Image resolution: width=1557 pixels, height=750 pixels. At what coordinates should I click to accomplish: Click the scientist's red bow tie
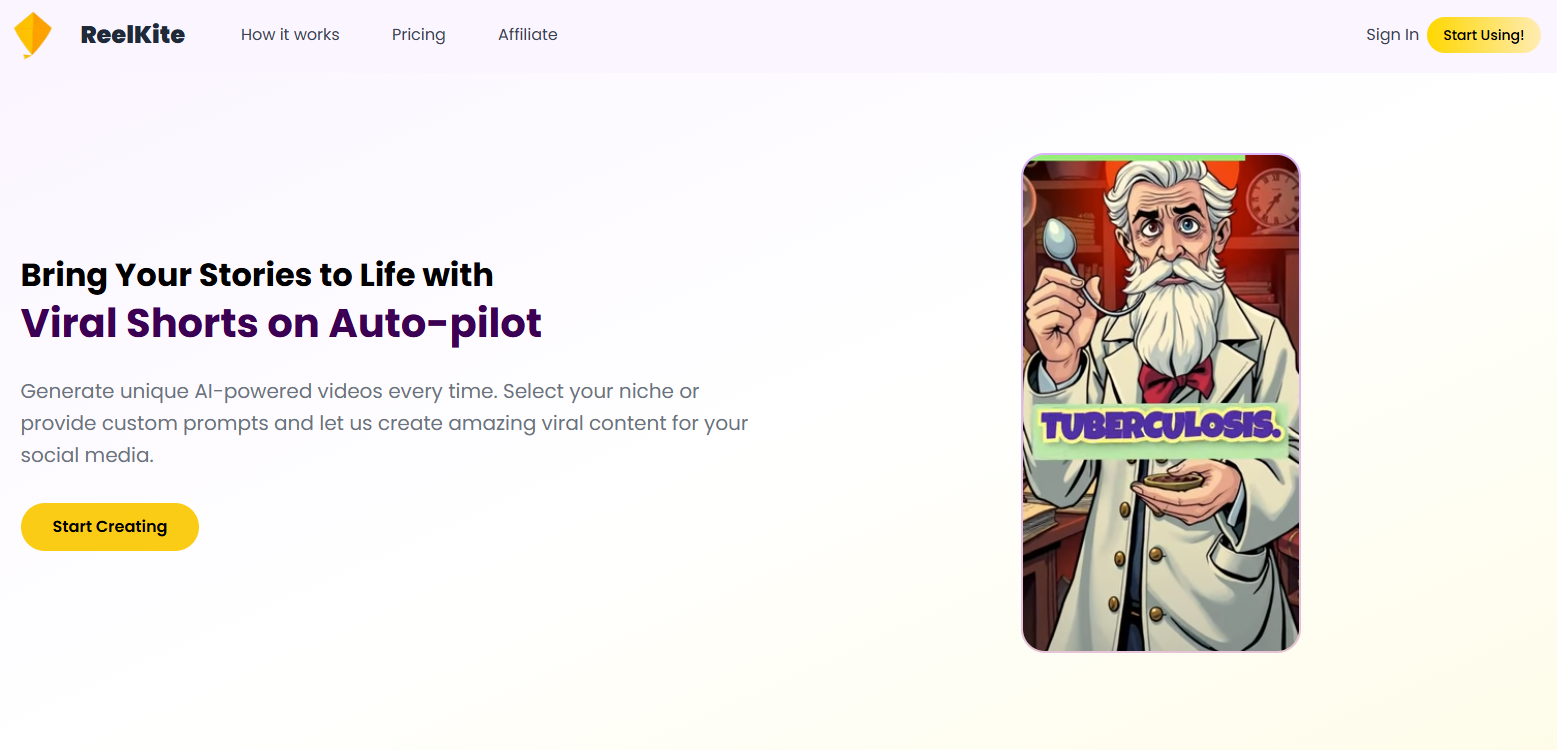pyautogui.click(x=1175, y=378)
